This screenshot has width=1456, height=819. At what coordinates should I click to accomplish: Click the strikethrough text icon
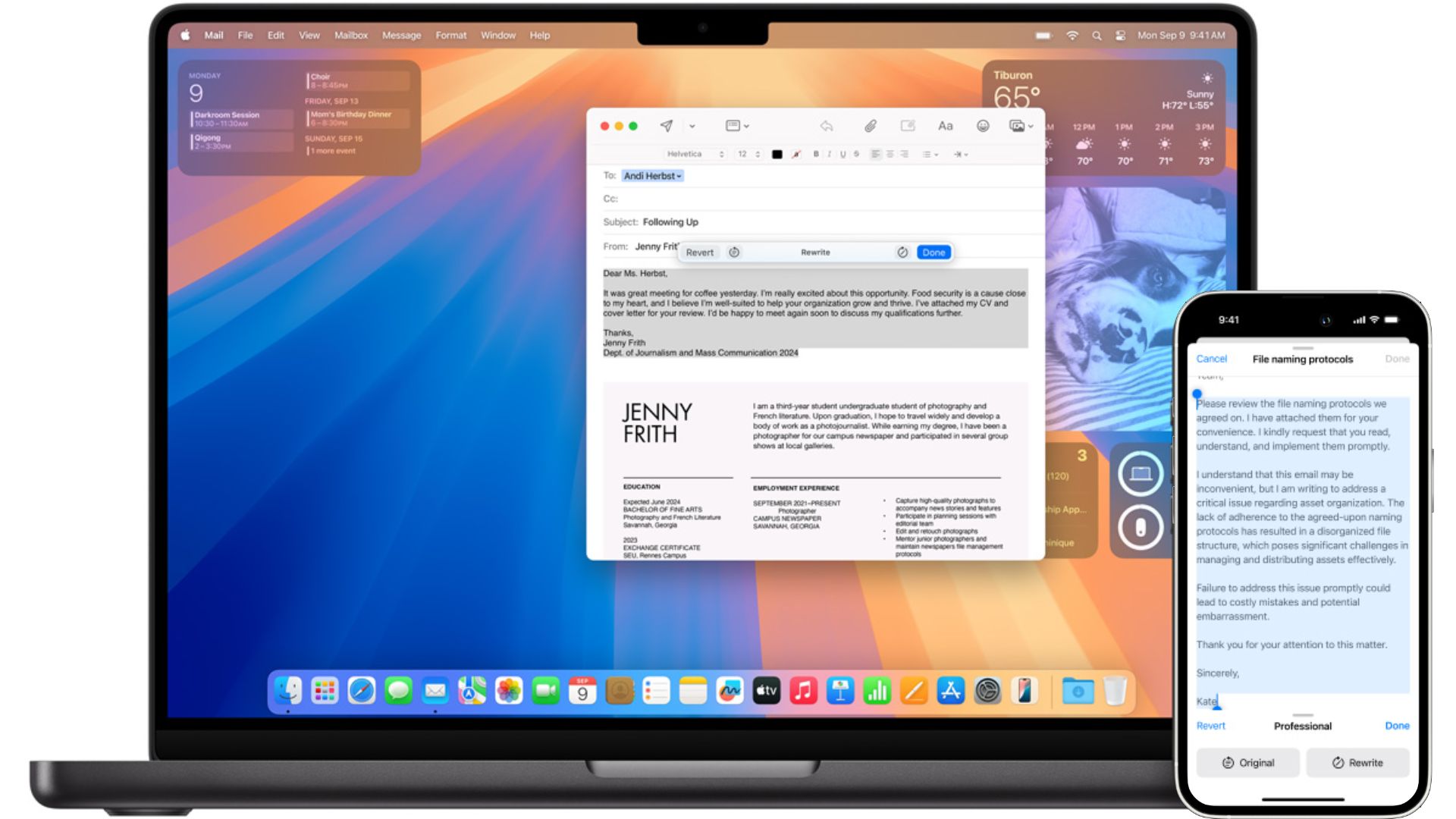(858, 154)
